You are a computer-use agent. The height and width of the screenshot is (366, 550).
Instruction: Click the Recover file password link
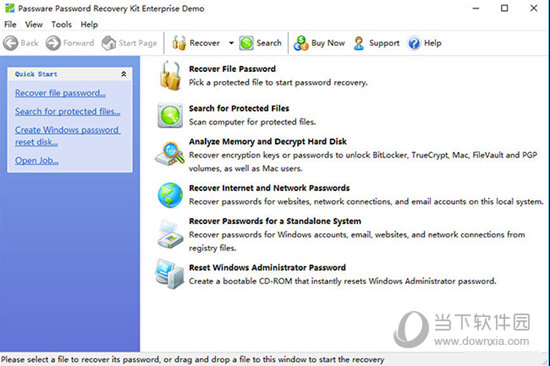click(x=60, y=93)
